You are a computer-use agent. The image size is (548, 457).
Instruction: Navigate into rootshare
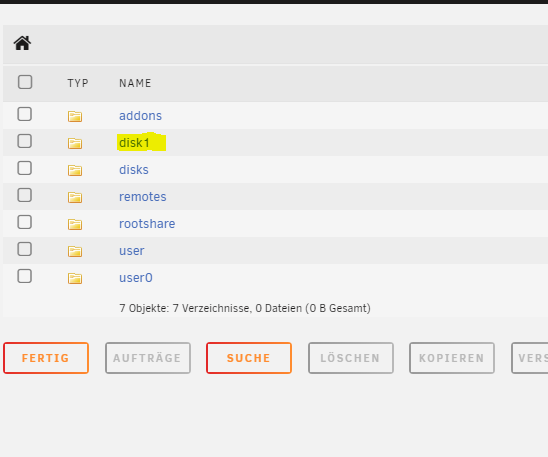pos(147,224)
